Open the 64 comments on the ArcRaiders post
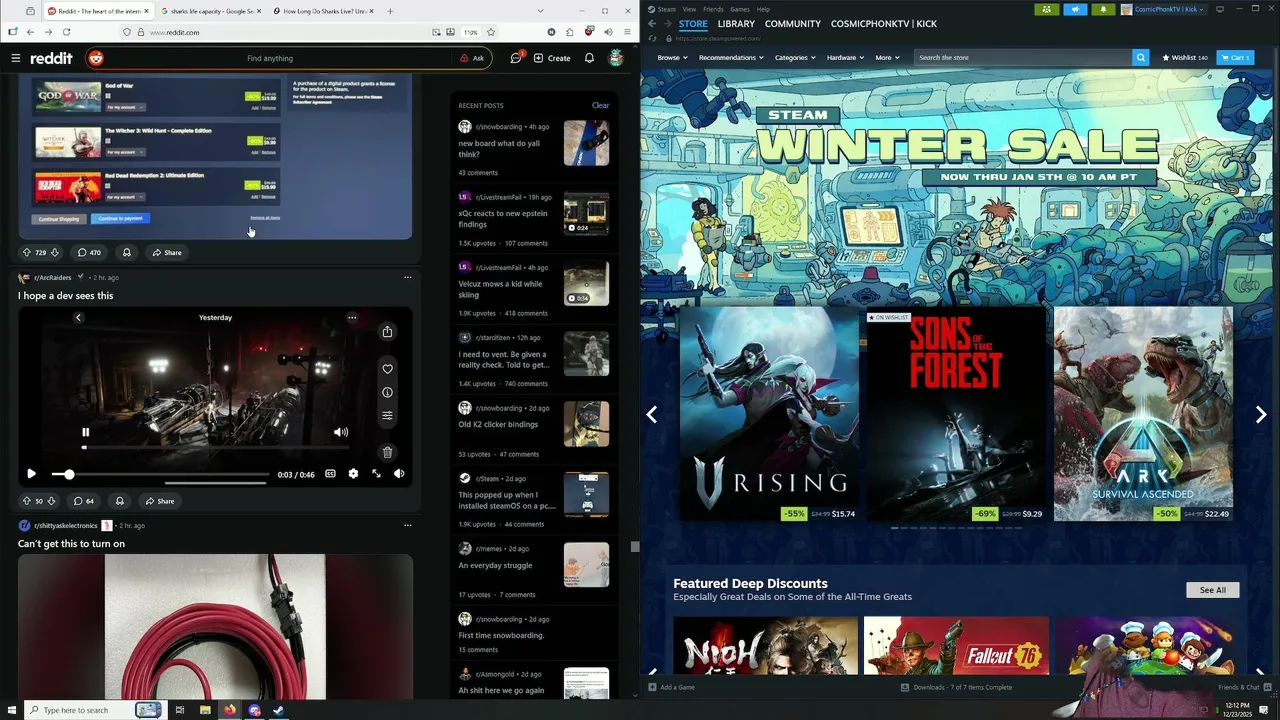 click(84, 501)
